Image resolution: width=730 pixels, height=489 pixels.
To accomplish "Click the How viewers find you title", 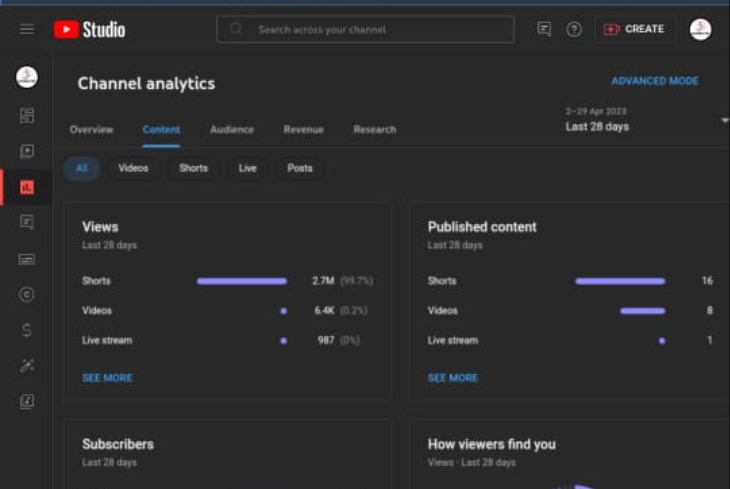I will pos(492,444).
